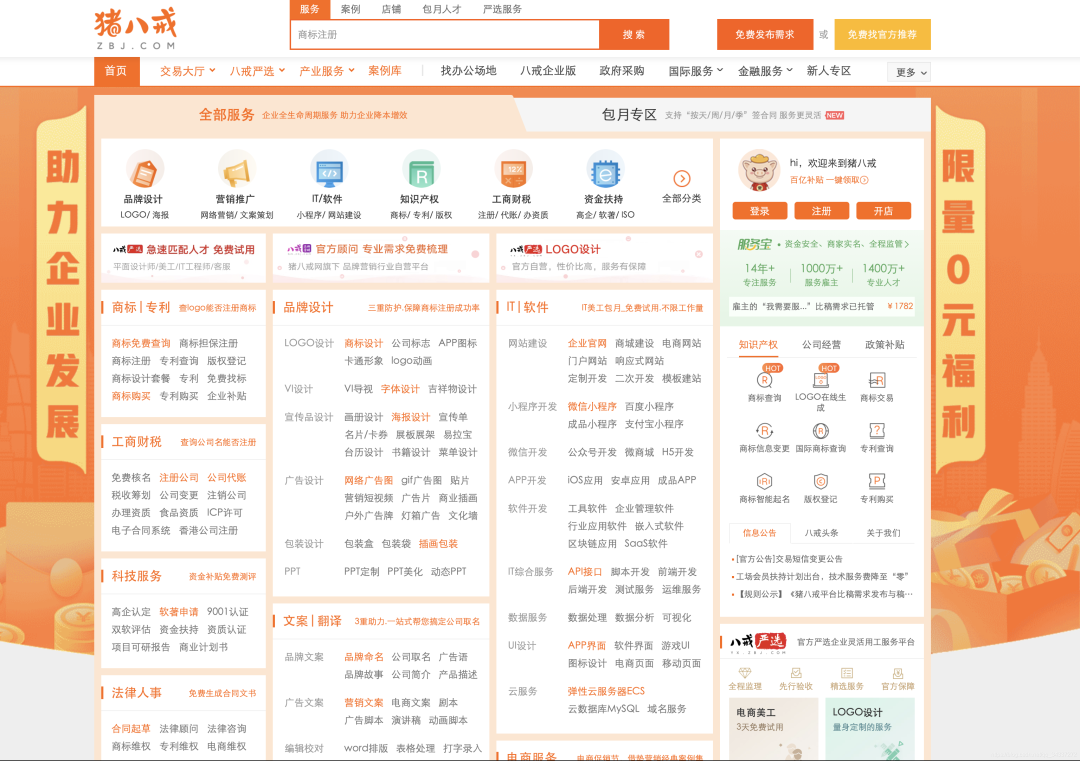Viewport: 1080px width, 761px height.
Task: Open the 资金扶持 category icon
Action: click(604, 169)
